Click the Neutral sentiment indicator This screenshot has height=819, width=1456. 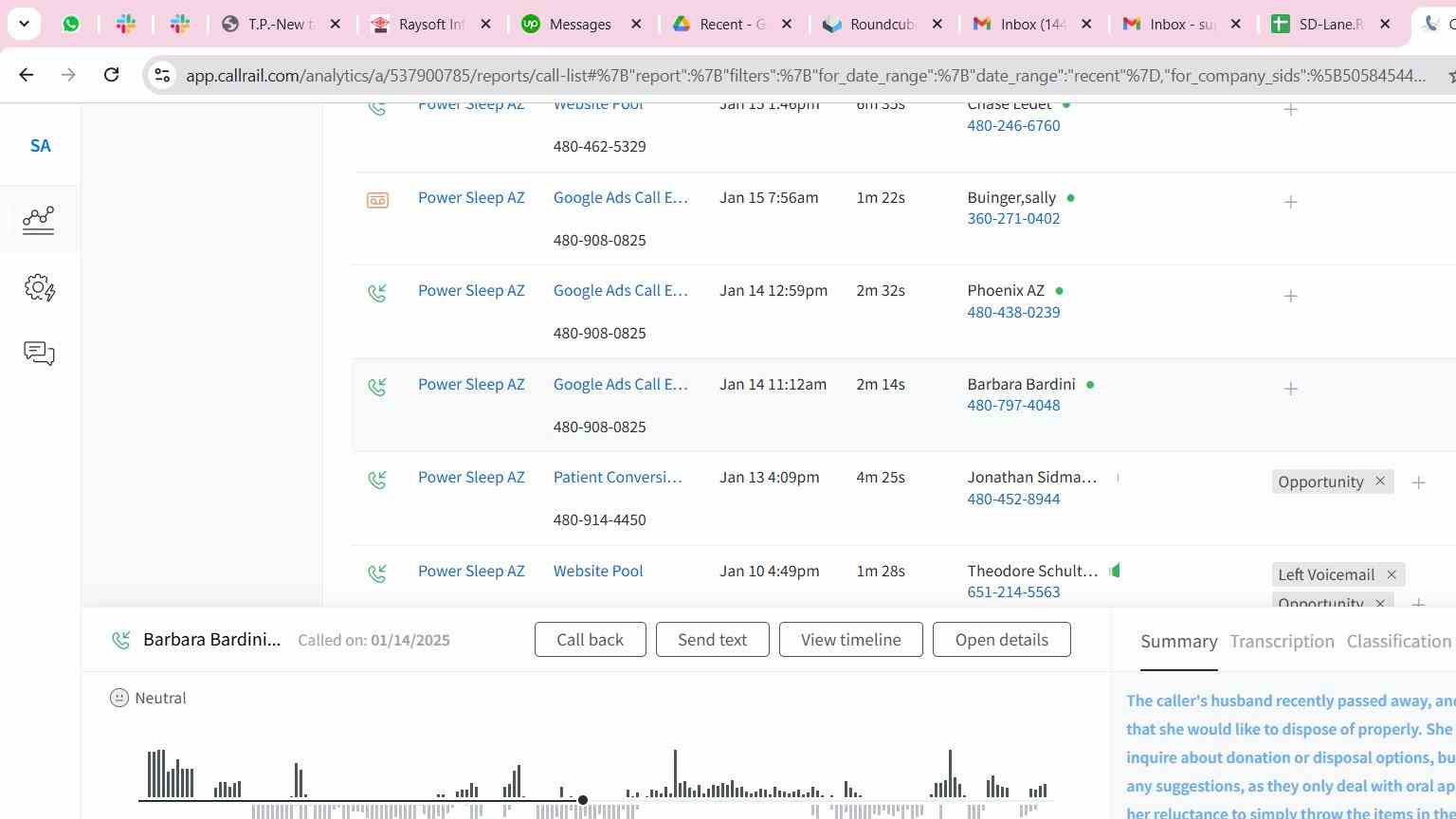(148, 699)
